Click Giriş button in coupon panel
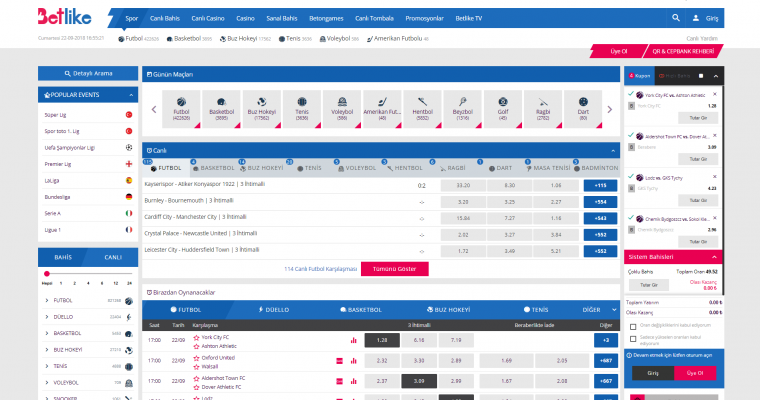The image size is (760, 400). coord(653,373)
